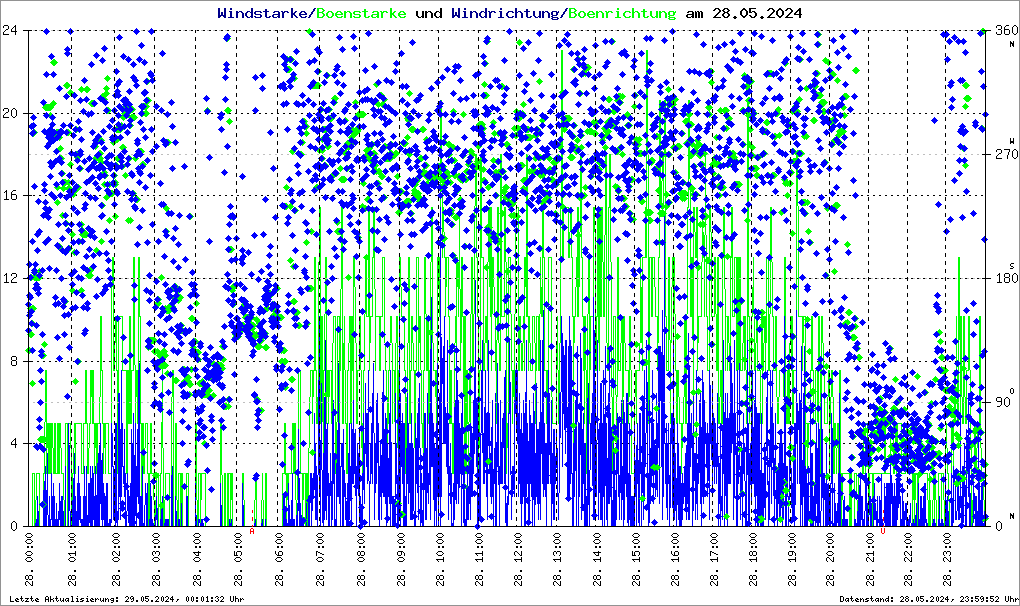Click time axis label '28. 10:00'
This screenshot has width=1020, height=606.
click(x=440, y=559)
